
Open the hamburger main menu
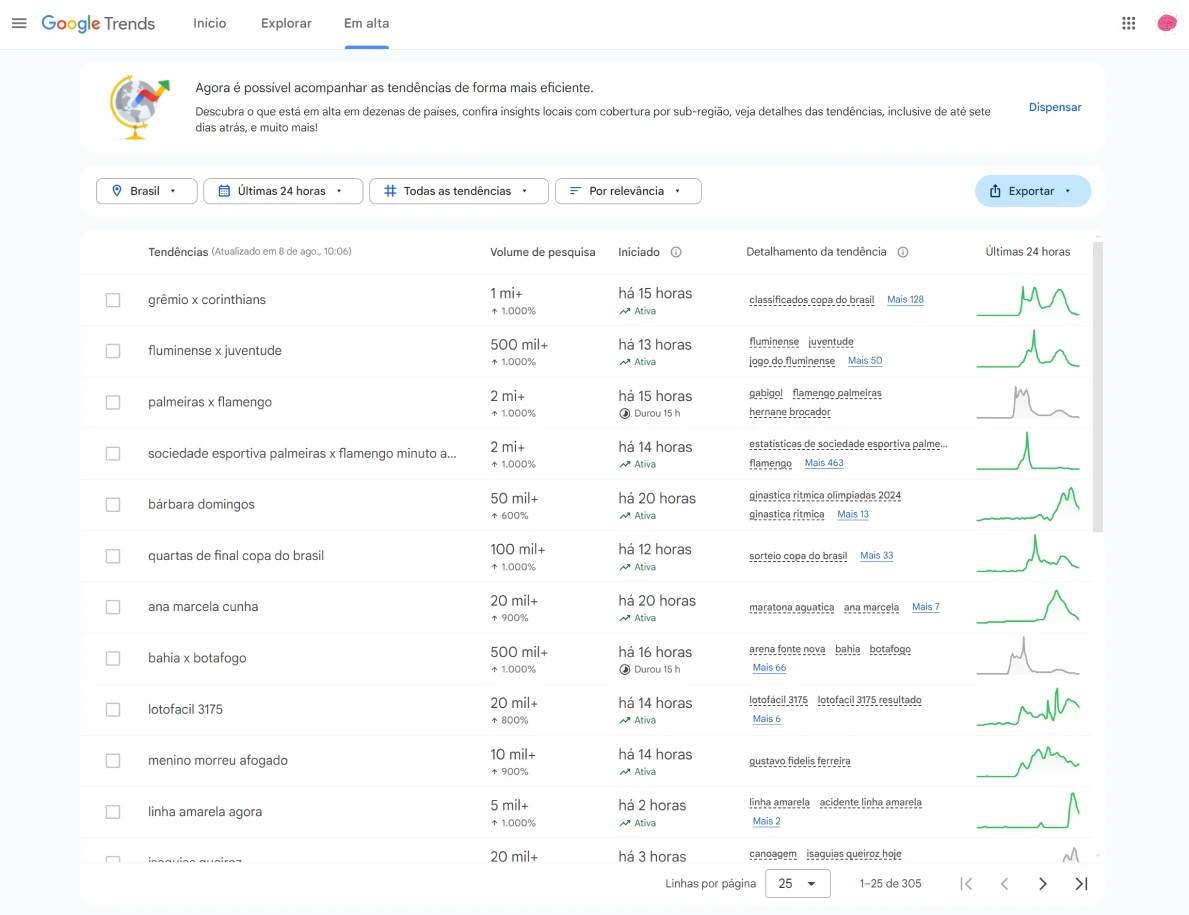(20, 24)
